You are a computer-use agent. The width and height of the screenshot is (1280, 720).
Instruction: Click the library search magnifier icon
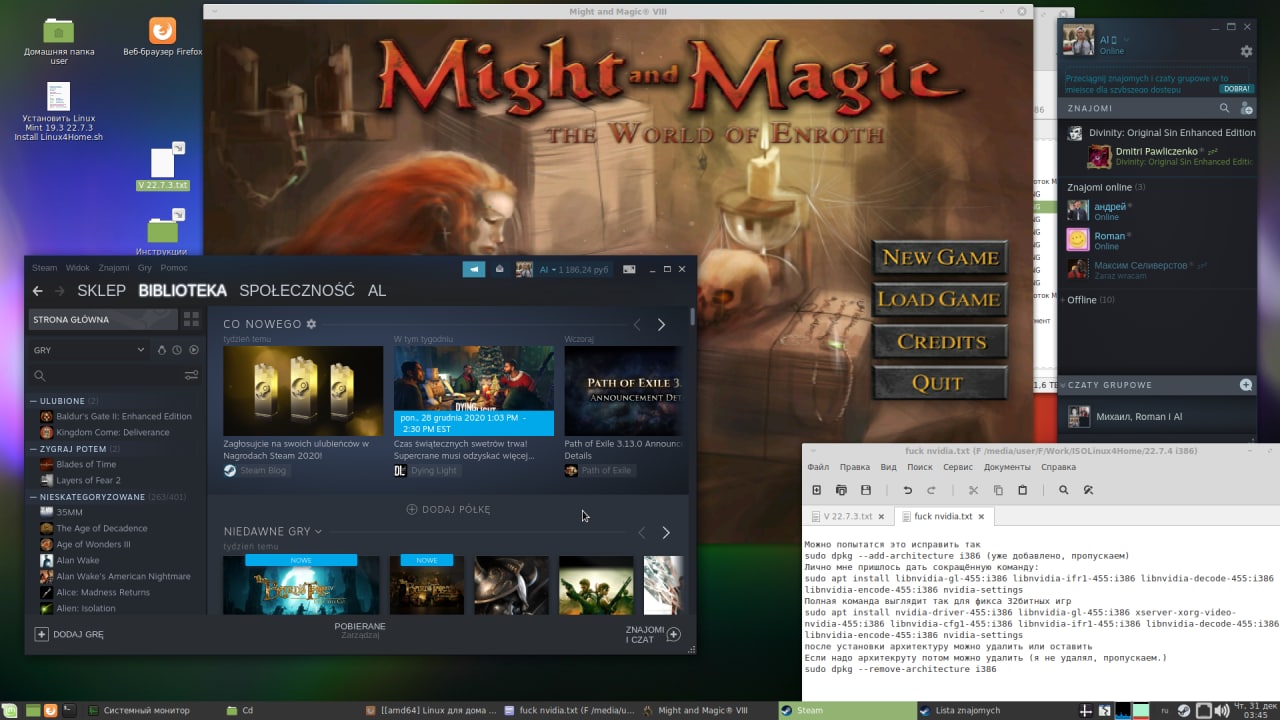click(x=40, y=376)
